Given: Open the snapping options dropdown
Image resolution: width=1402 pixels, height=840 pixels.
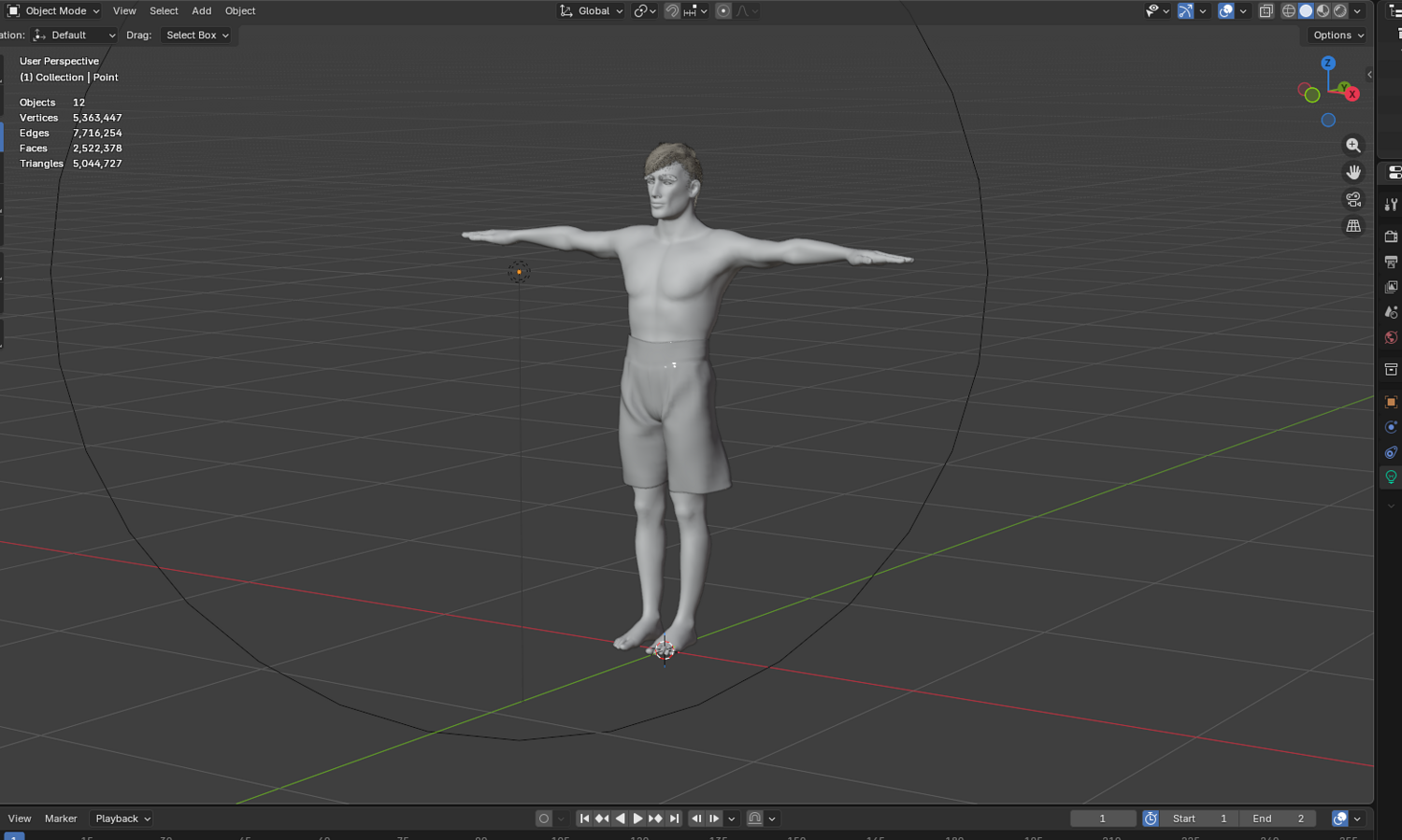Looking at the screenshot, I should 695,11.
